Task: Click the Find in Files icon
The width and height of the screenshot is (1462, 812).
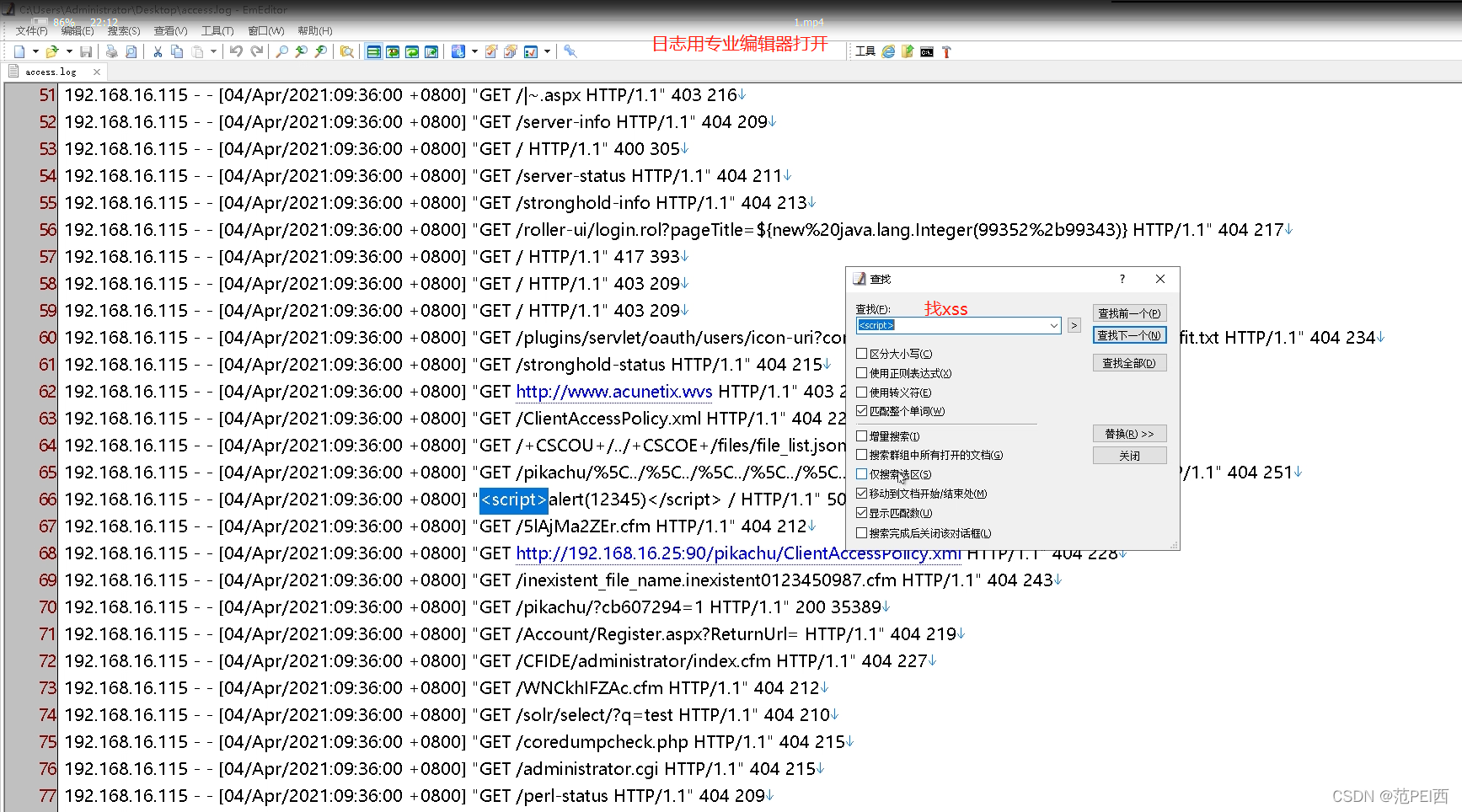Action: (346, 51)
